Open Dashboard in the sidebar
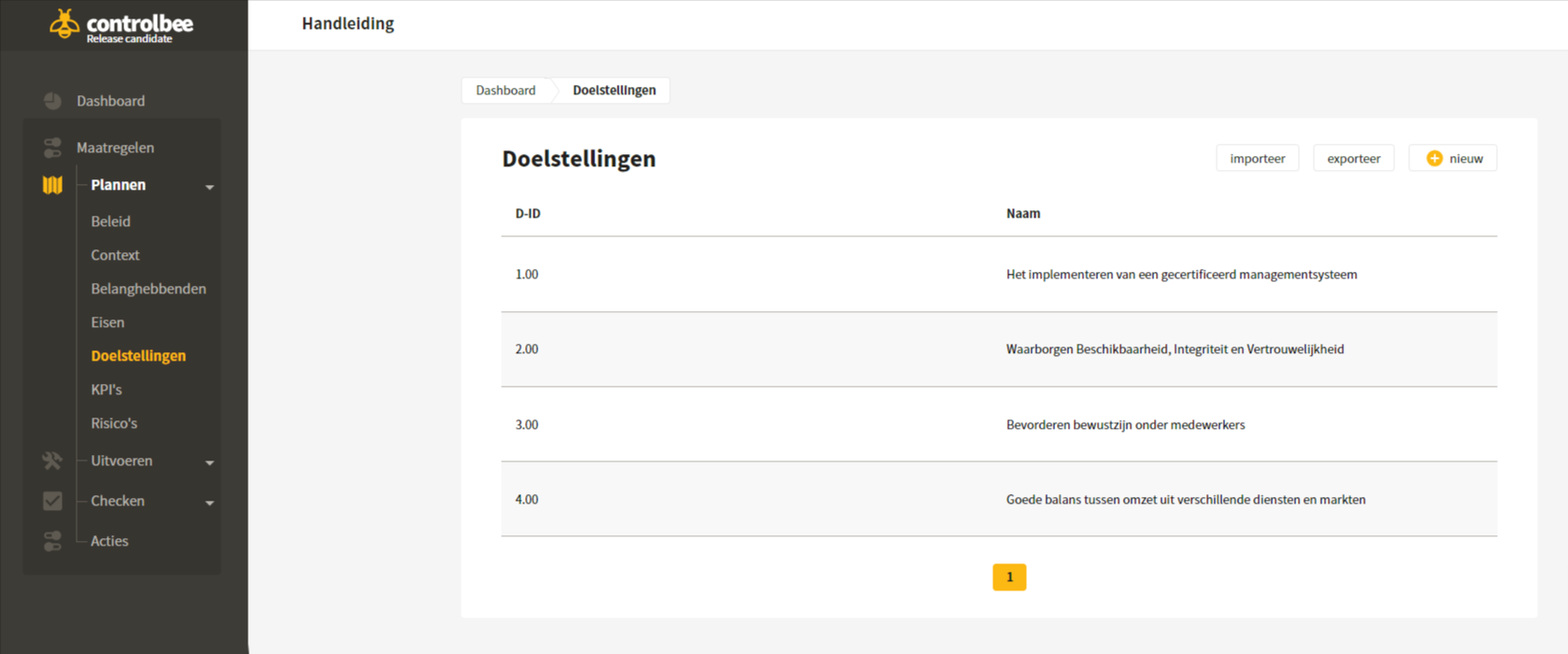 click(x=110, y=101)
